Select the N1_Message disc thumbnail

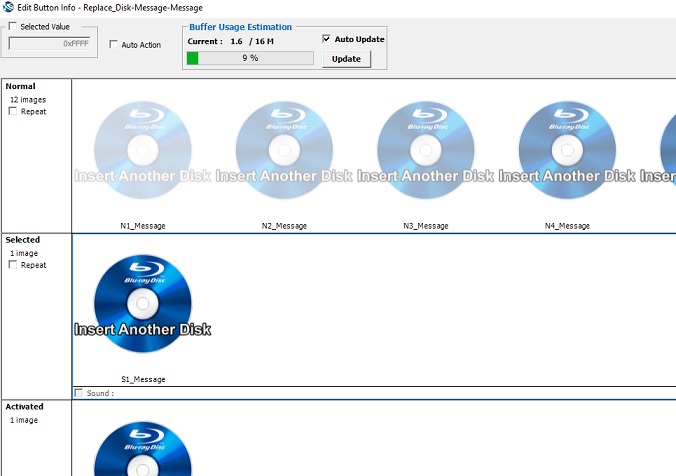[x=143, y=150]
